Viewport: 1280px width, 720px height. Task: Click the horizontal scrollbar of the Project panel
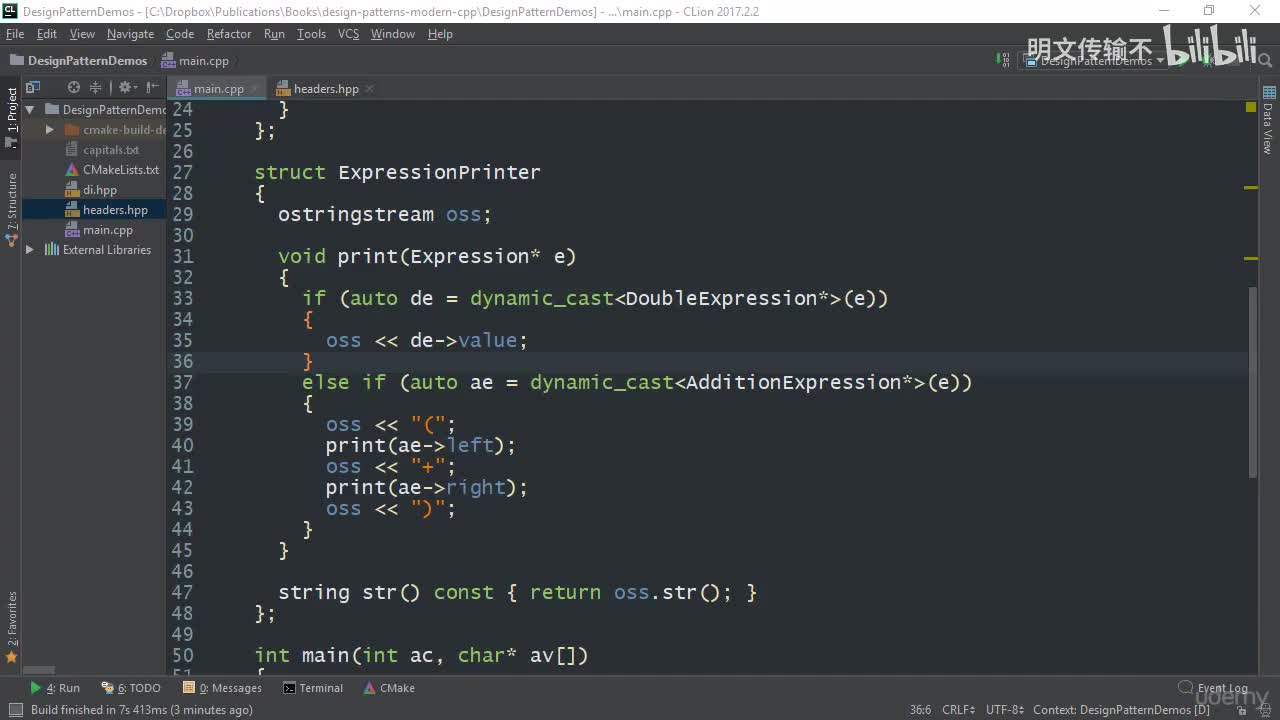(x=40, y=670)
